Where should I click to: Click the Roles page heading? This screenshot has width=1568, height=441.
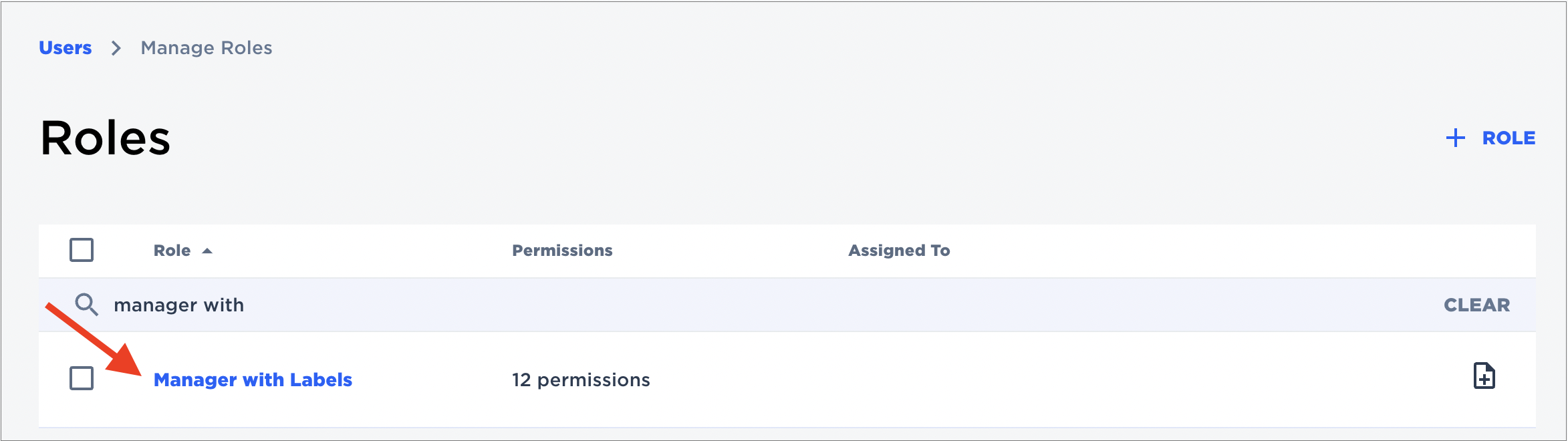(x=106, y=138)
